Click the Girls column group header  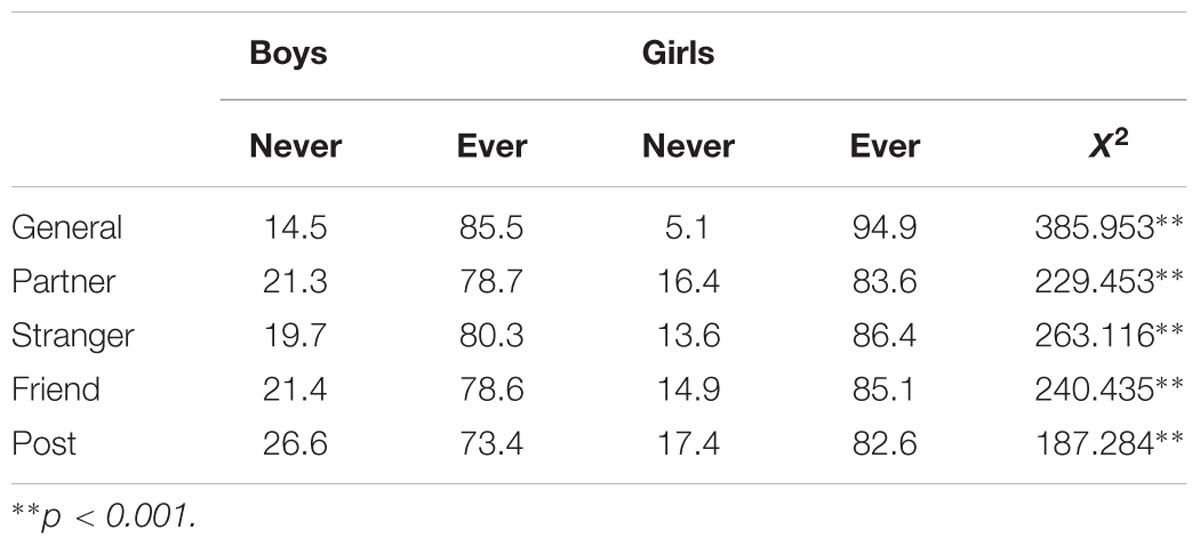coord(678,52)
